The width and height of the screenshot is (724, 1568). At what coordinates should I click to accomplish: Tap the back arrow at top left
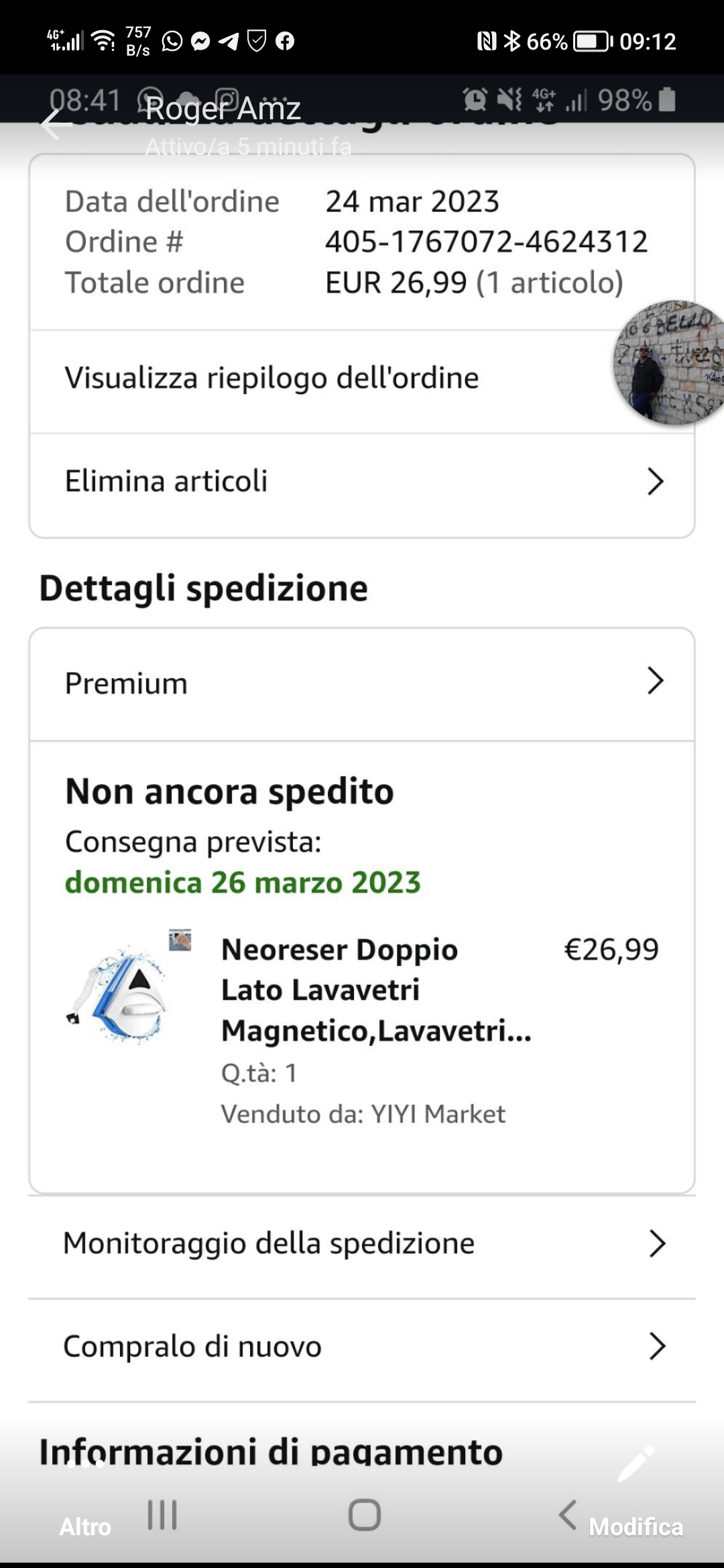pyautogui.click(x=55, y=125)
